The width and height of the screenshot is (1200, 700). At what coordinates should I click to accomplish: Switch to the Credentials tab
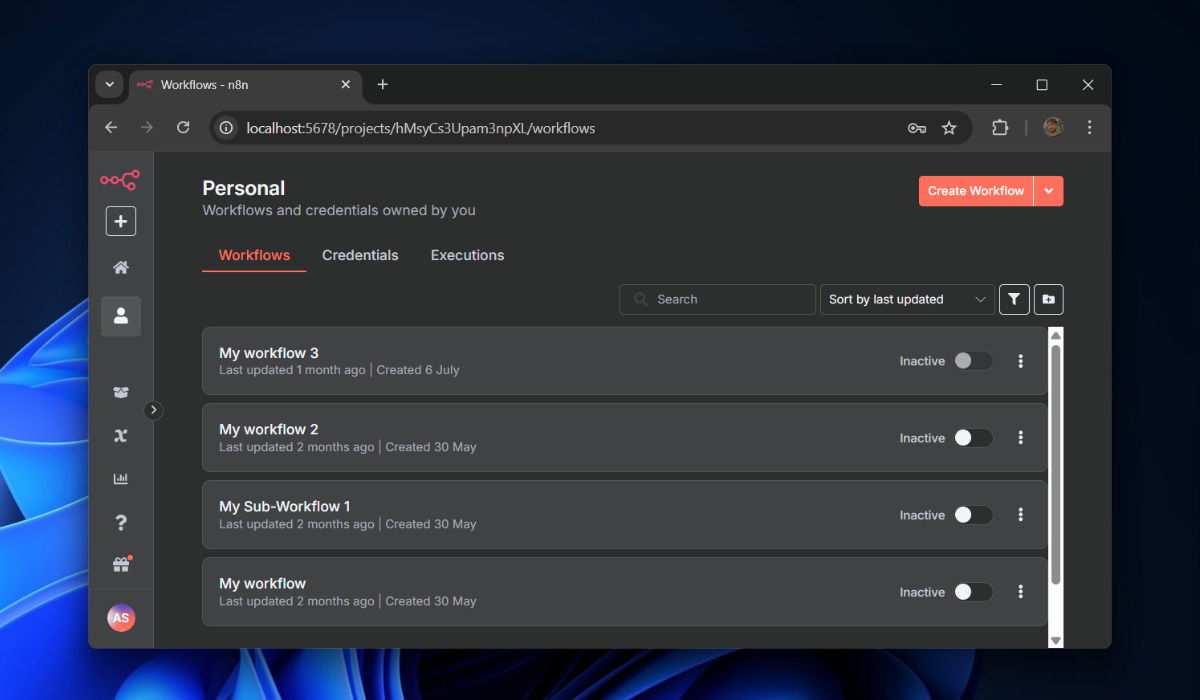tap(360, 255)
